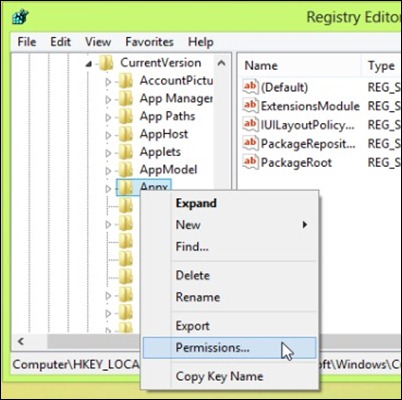Expand the App Manager key arrow

pyautogui.click(x=108, y=99)
